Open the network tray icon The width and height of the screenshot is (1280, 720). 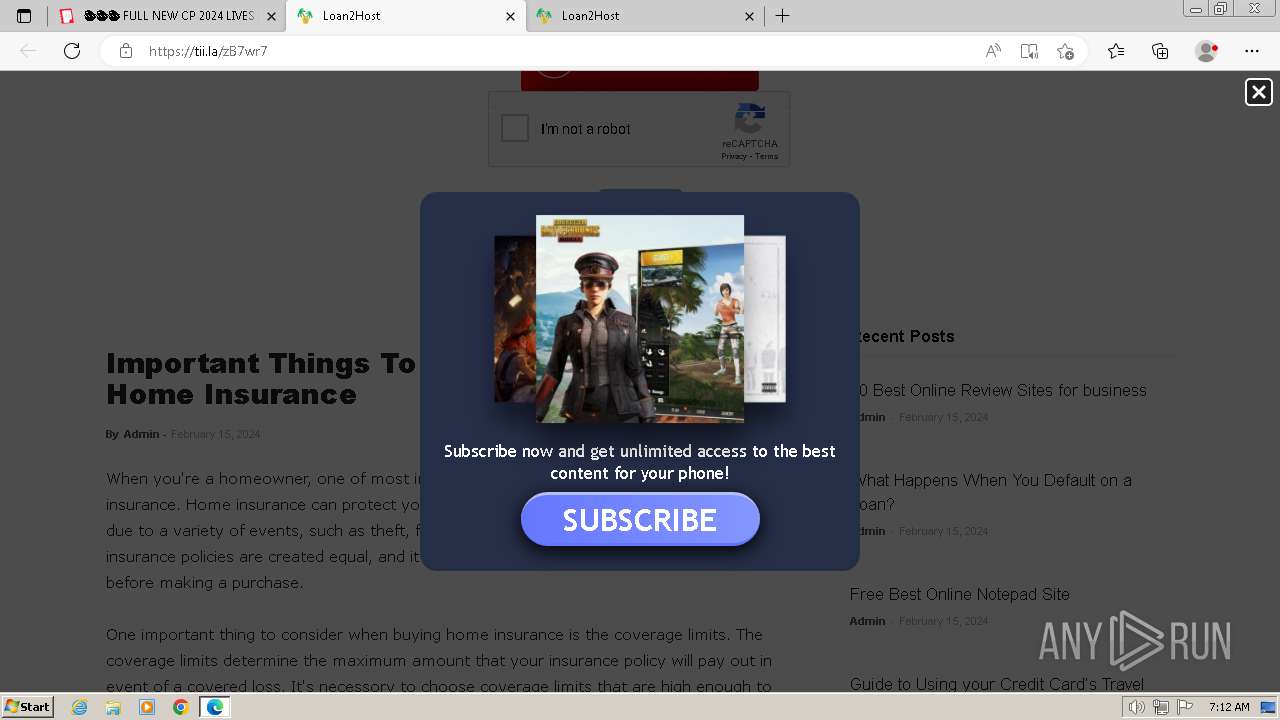point(1160,707)
